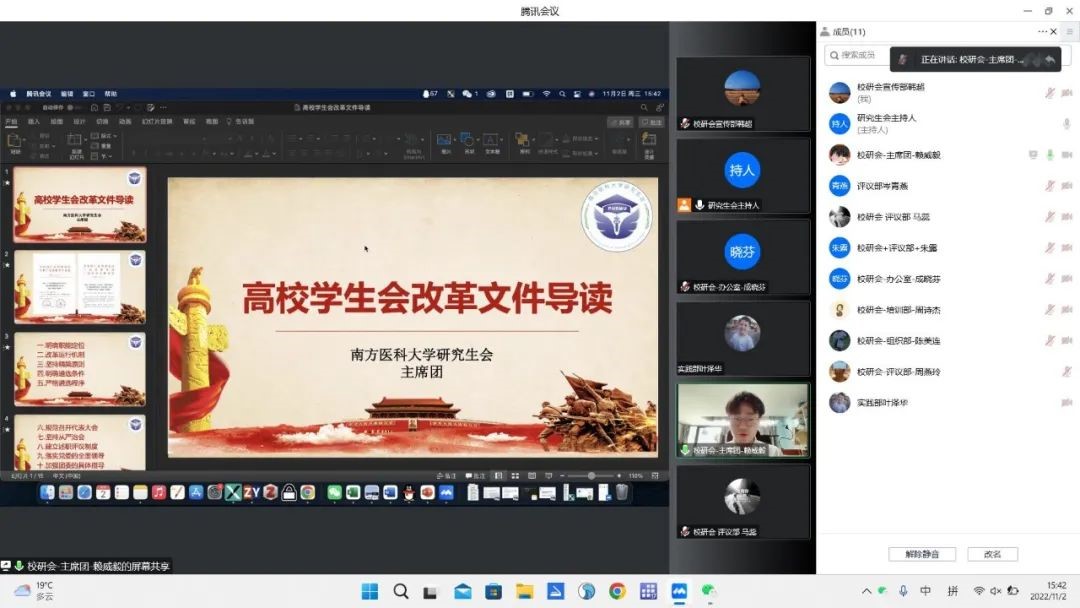This screenshot has width=1080, height=608.
Task: Toggle camera icon in 主席团-赖威毅 row
Action: [x=1067, y=155]
